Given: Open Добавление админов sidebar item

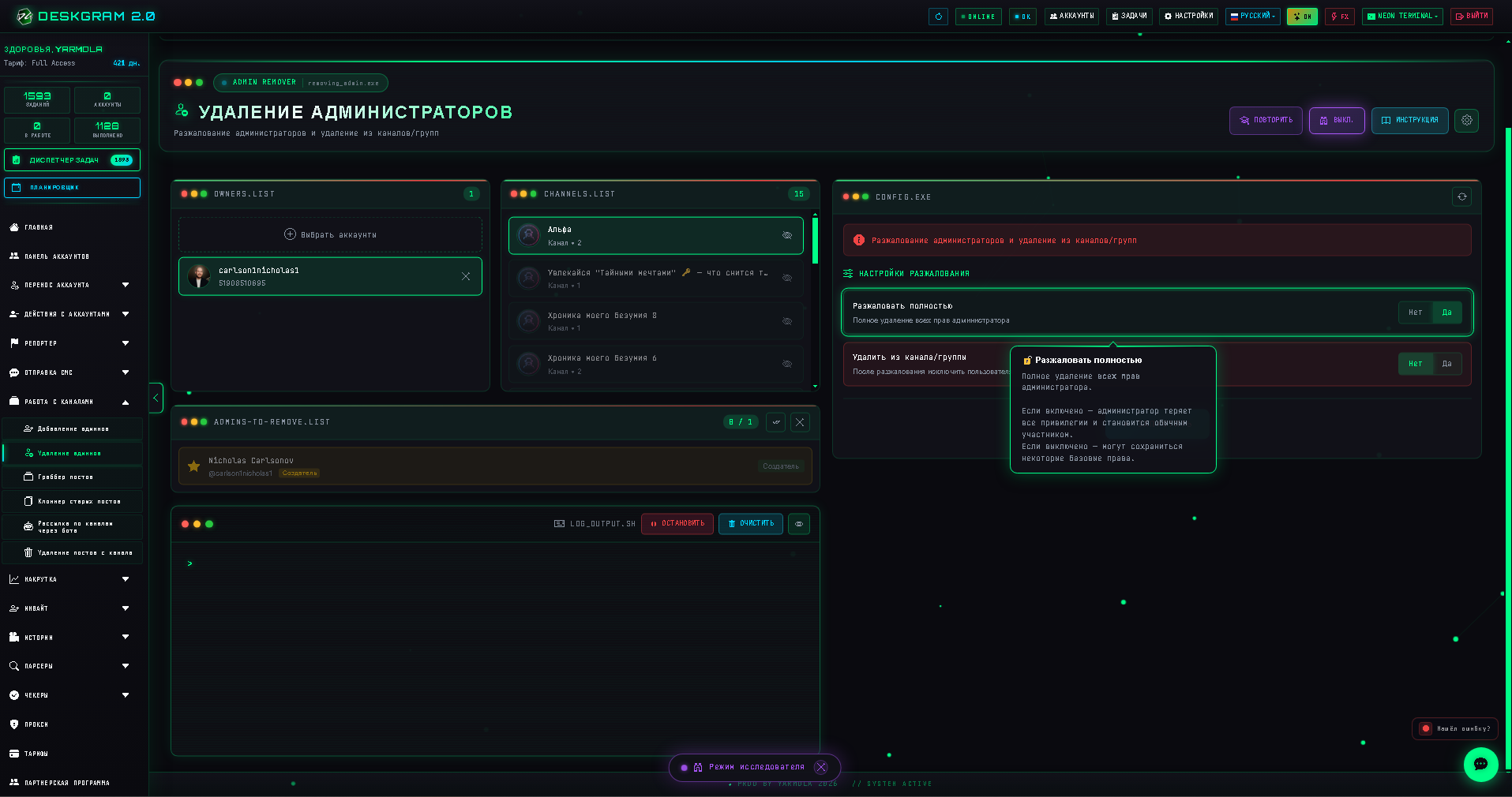Looking at the screenshot, I should tap(73, 428).
